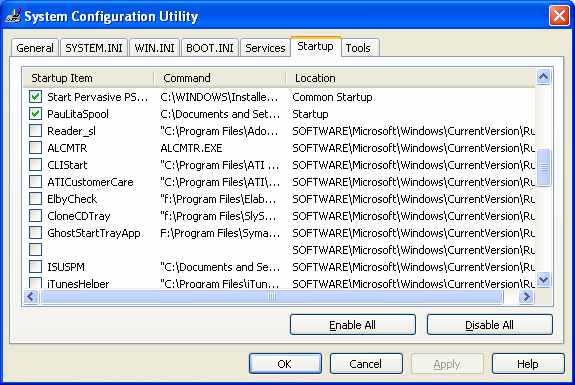Image resolution: width=575 pixels, height=385 pixels.
Task: Click the vertical scrollbar thumb
Action: [x=543, y=167]
